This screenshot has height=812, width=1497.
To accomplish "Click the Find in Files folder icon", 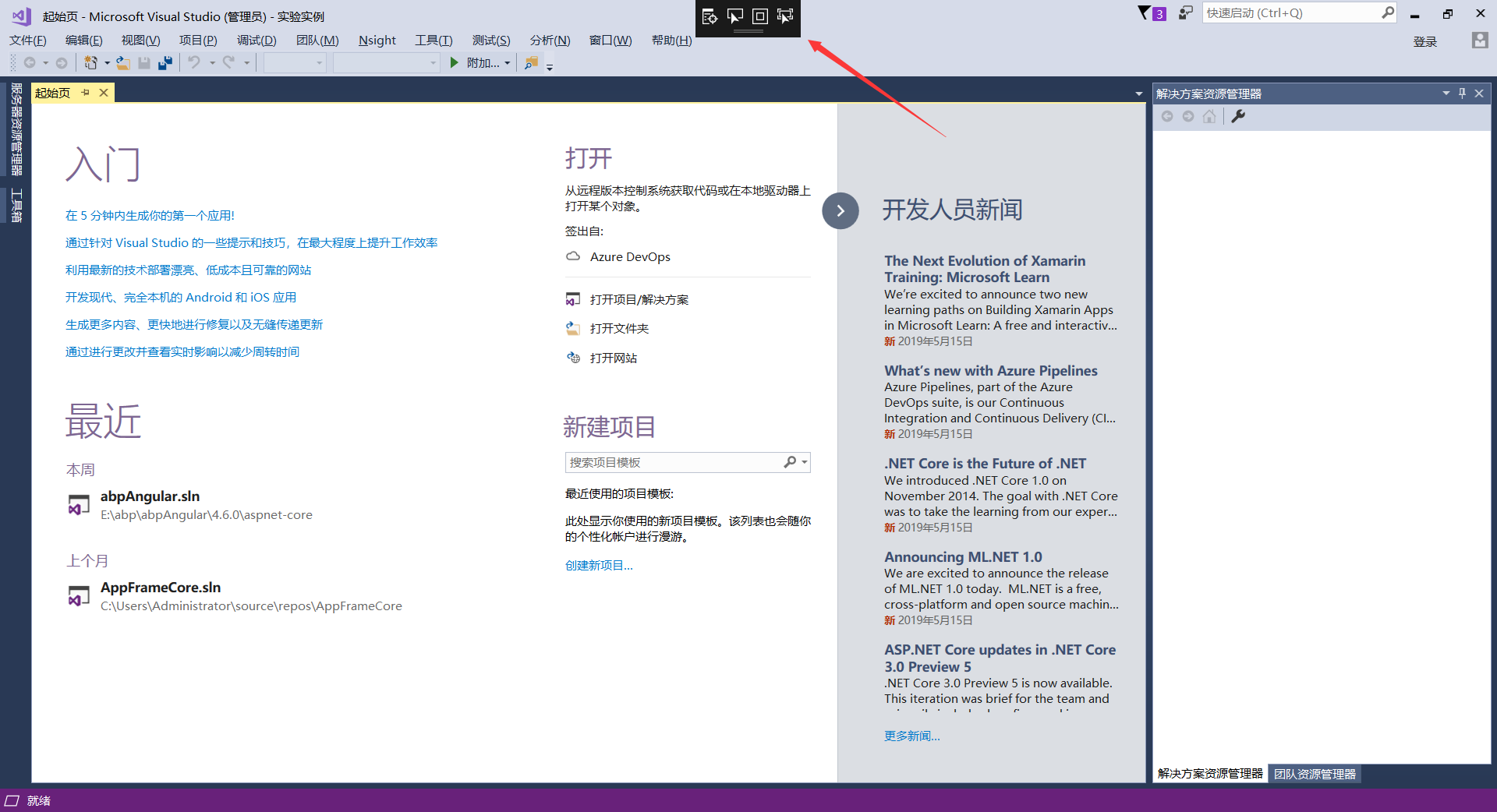I will coord(531,63).
